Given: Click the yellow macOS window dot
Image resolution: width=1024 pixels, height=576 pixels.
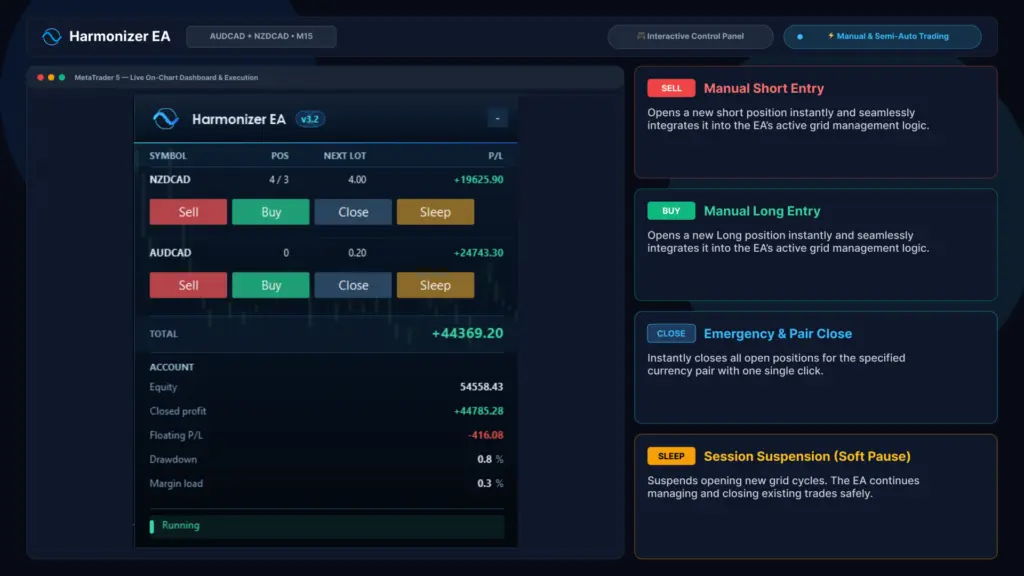Looking at the screenshot, I should click(51, 77).
